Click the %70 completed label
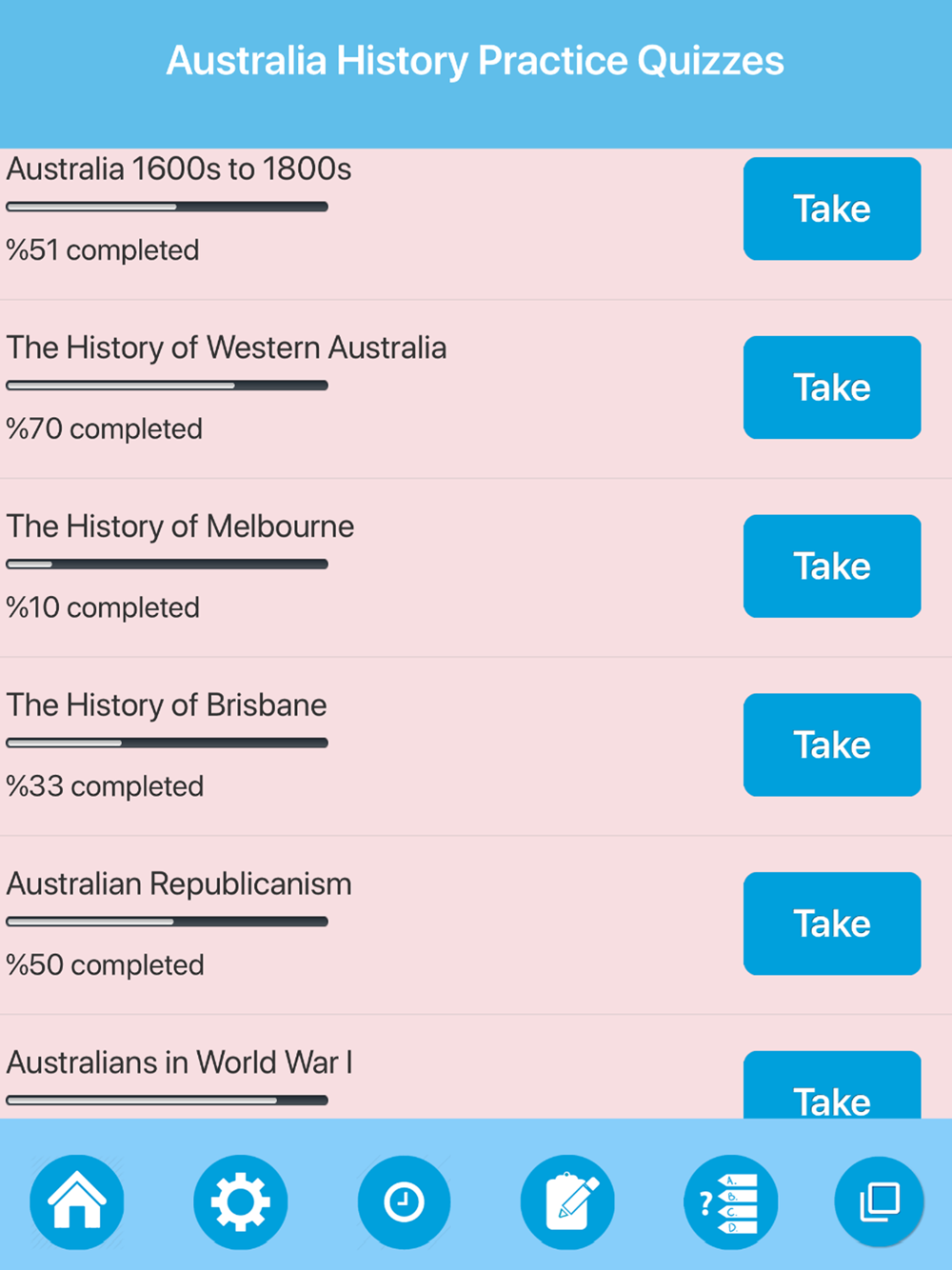 click(105, 429)
